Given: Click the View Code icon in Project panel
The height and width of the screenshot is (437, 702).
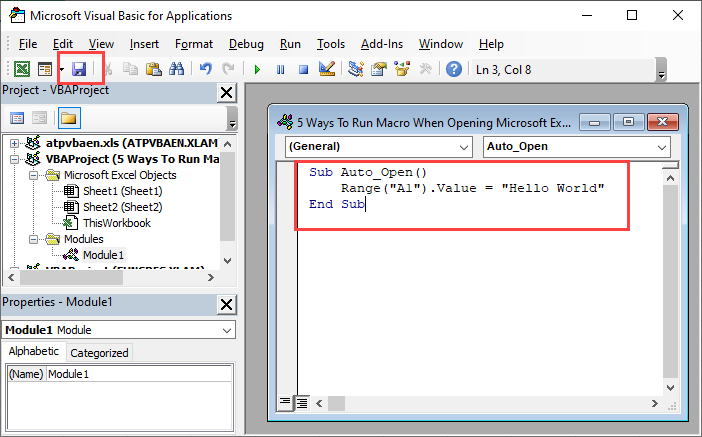Looking at the screenshot, I should (x=17, y=118).
